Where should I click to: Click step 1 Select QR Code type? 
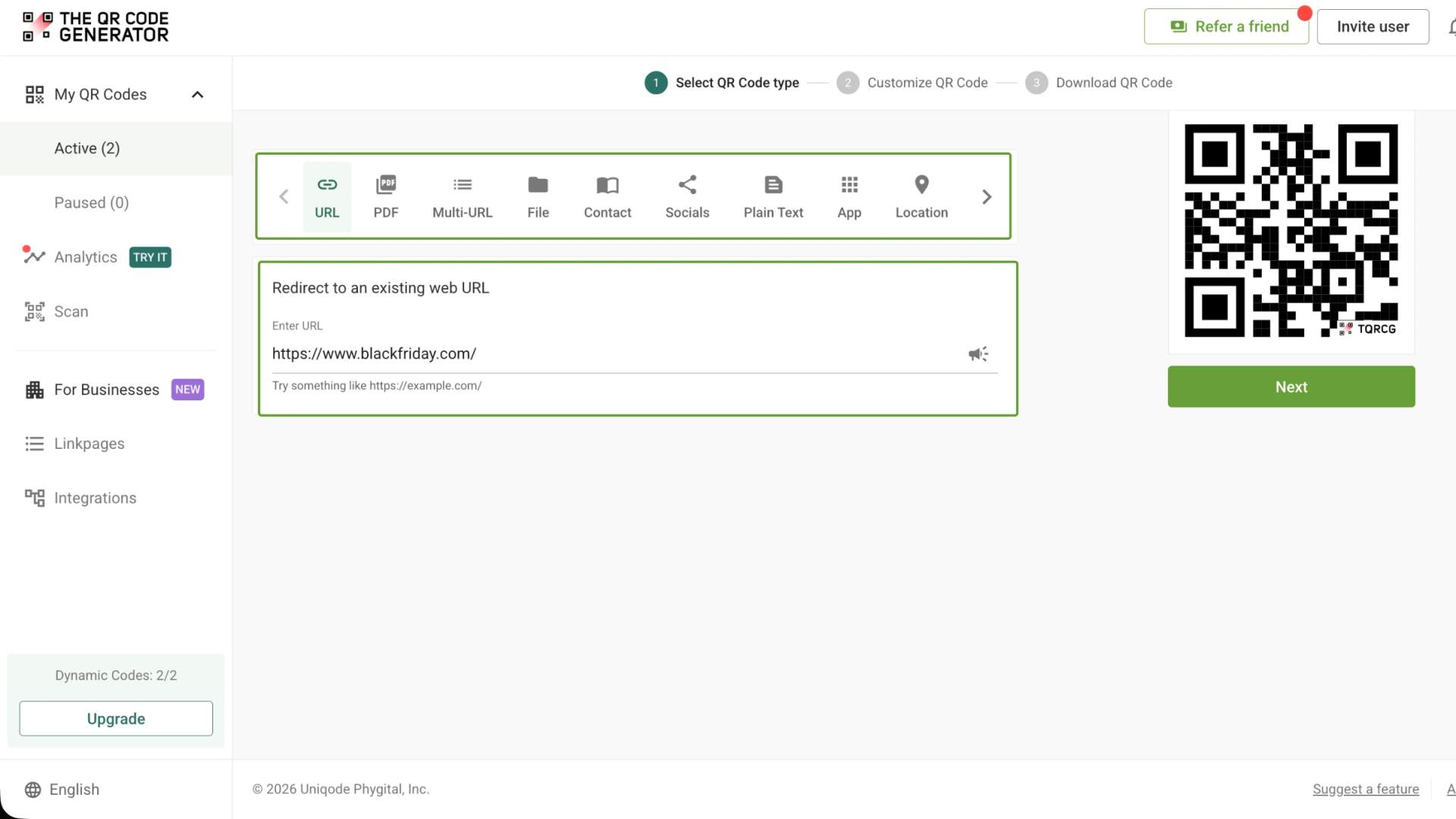click(x=722, y=83)
